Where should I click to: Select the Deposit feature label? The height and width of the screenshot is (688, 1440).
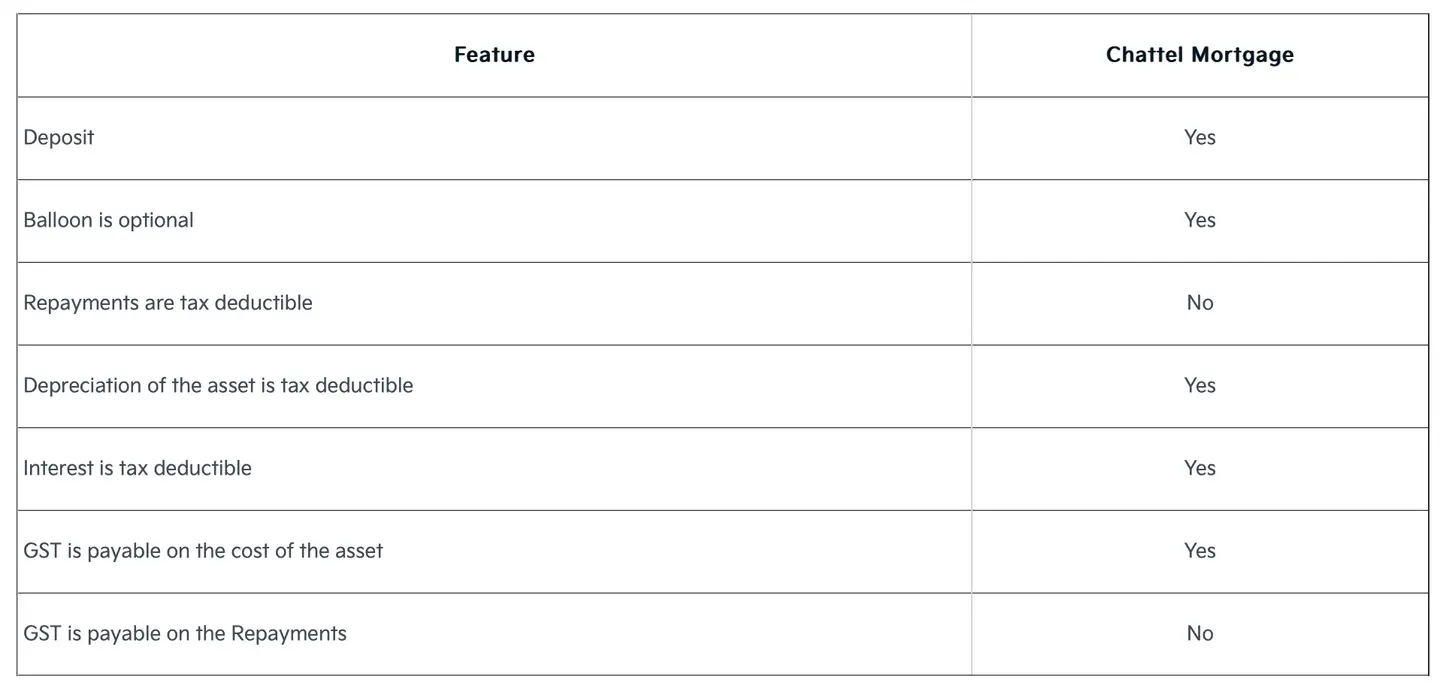click(x=59, y=138)
